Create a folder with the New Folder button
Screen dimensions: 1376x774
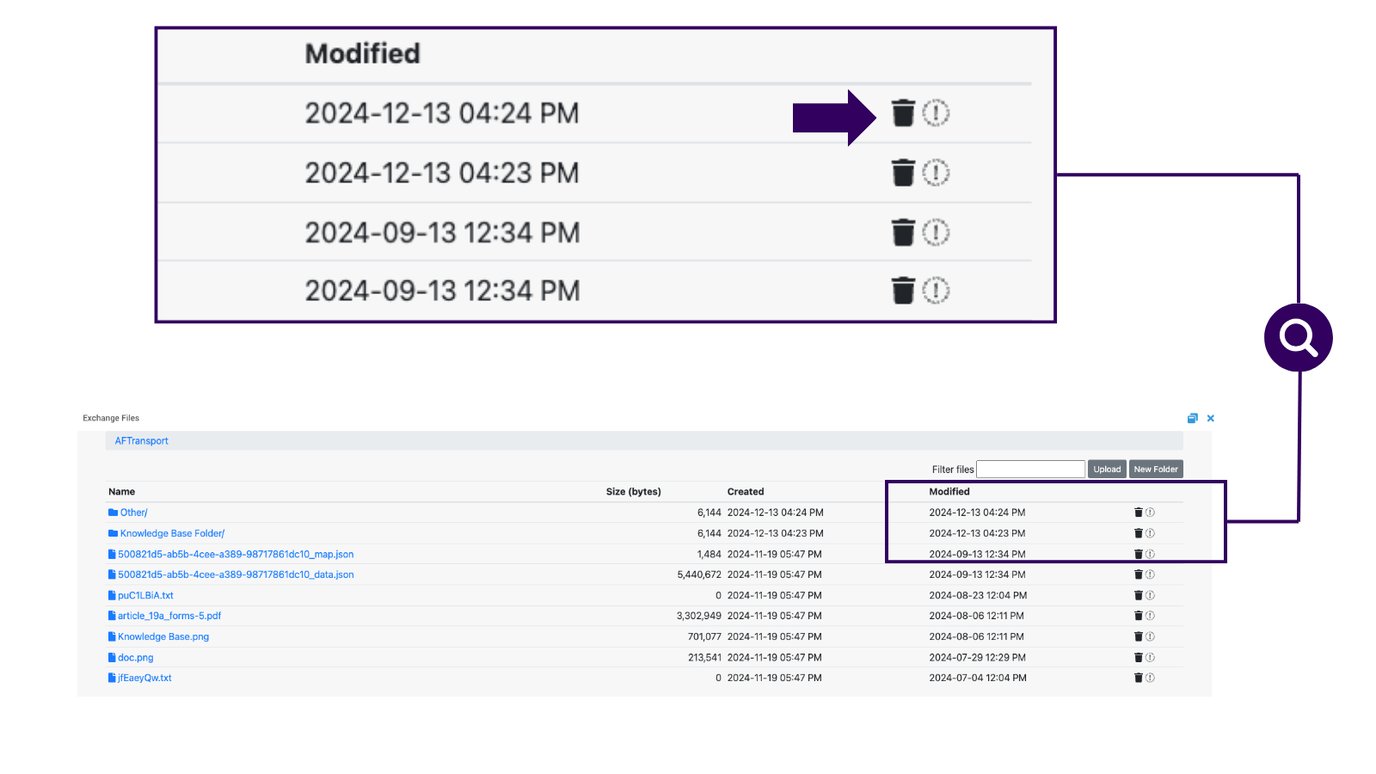[x=1155, y=468]
